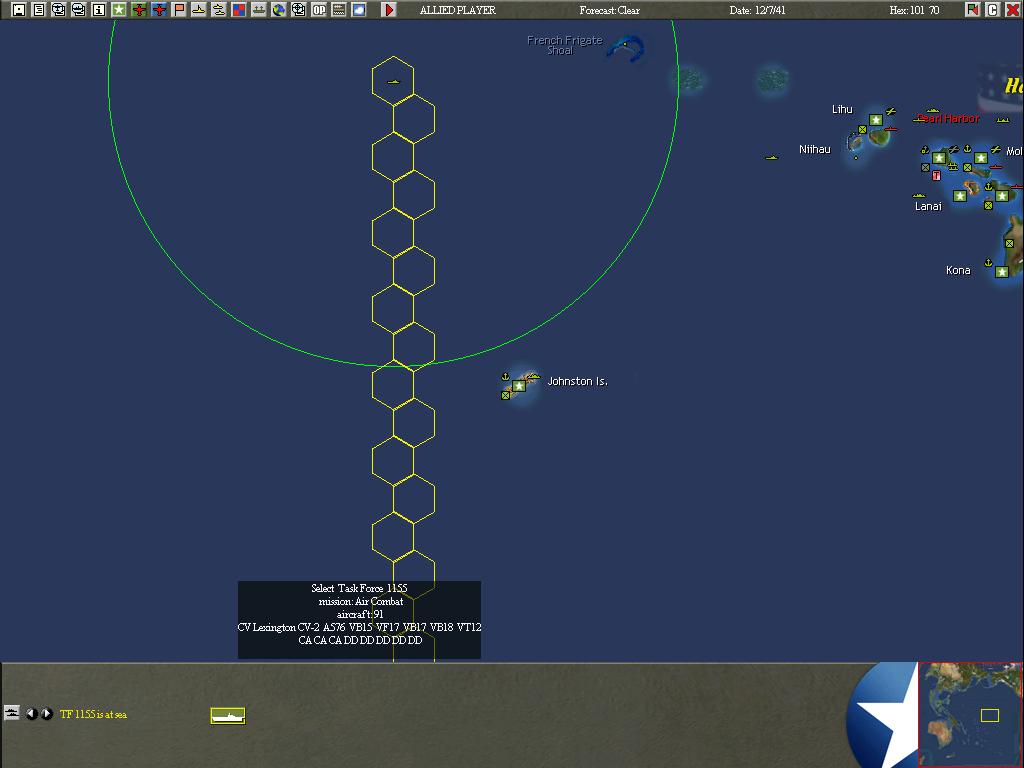The width and height of the screenshot is (1024, 768).
Task: Open the task force list ships button
Action: click(x=12, y=712)
